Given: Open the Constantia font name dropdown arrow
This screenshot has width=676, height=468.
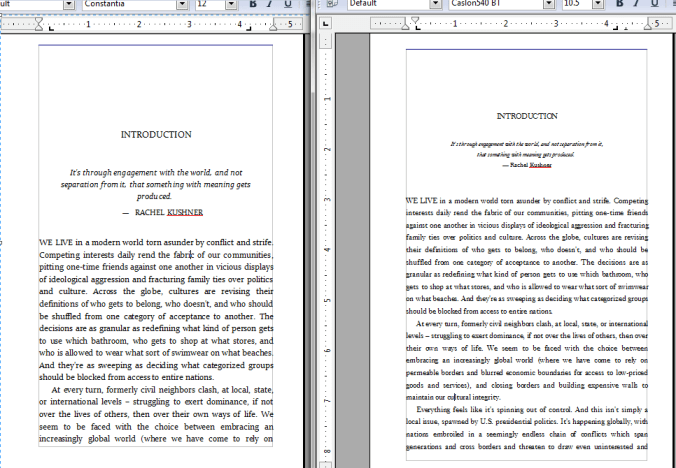Looking at the screenshot, I should (182, 4).
